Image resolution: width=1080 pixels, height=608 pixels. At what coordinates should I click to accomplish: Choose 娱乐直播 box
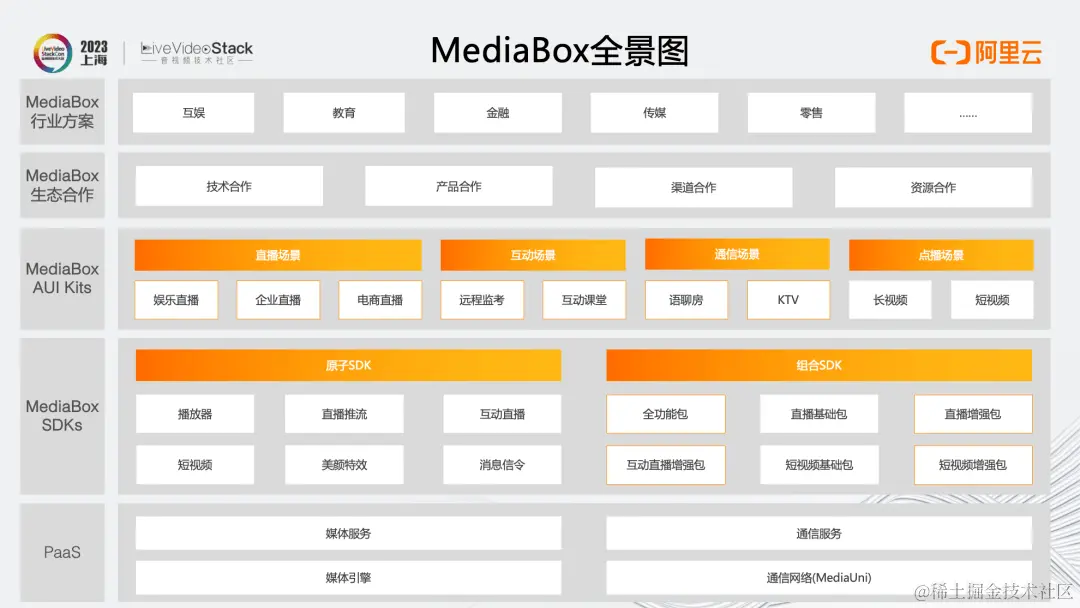pyautogui.click(x=176, y=300)
